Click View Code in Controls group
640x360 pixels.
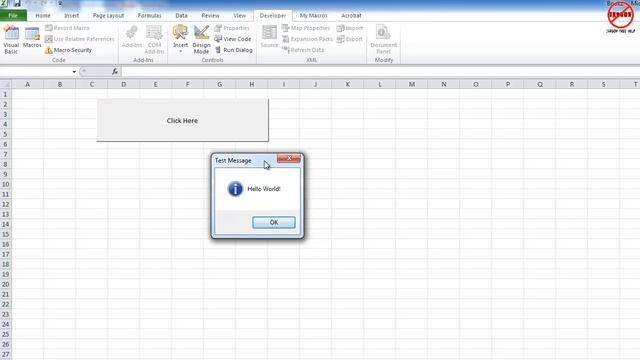(233, 39)
